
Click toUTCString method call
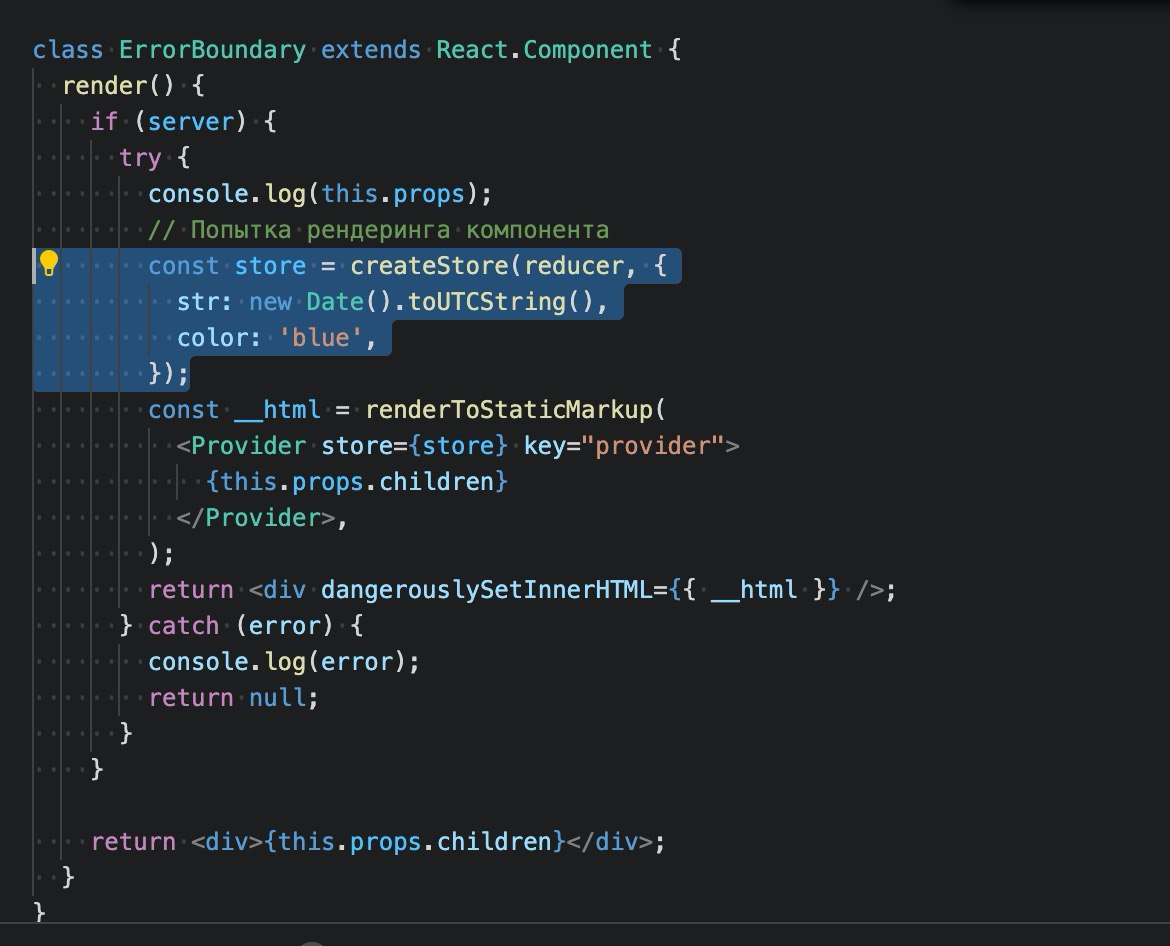(x=487, y=301)
